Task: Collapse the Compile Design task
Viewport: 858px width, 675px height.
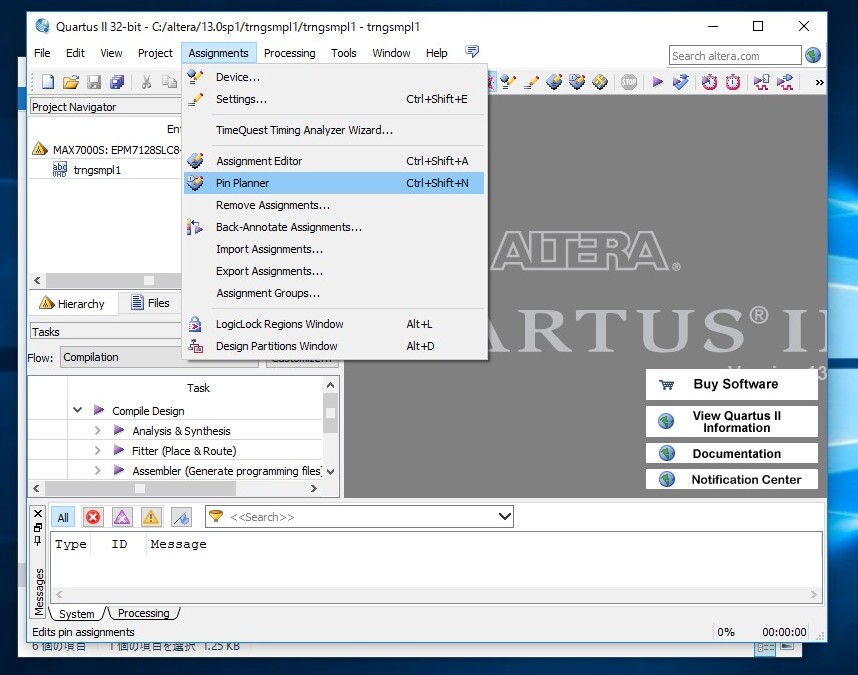Action: pyautogui.click(x=78, y=410)
